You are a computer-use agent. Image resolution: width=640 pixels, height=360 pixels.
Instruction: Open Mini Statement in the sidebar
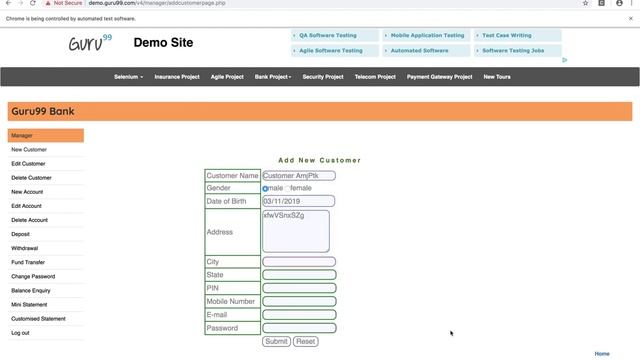(29, 305)
